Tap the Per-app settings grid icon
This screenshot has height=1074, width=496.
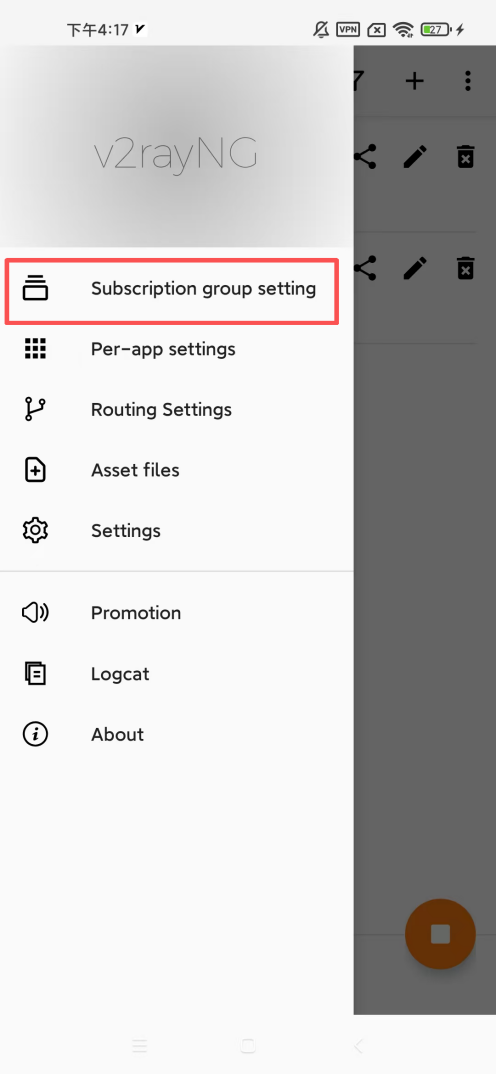coord(35,349)
